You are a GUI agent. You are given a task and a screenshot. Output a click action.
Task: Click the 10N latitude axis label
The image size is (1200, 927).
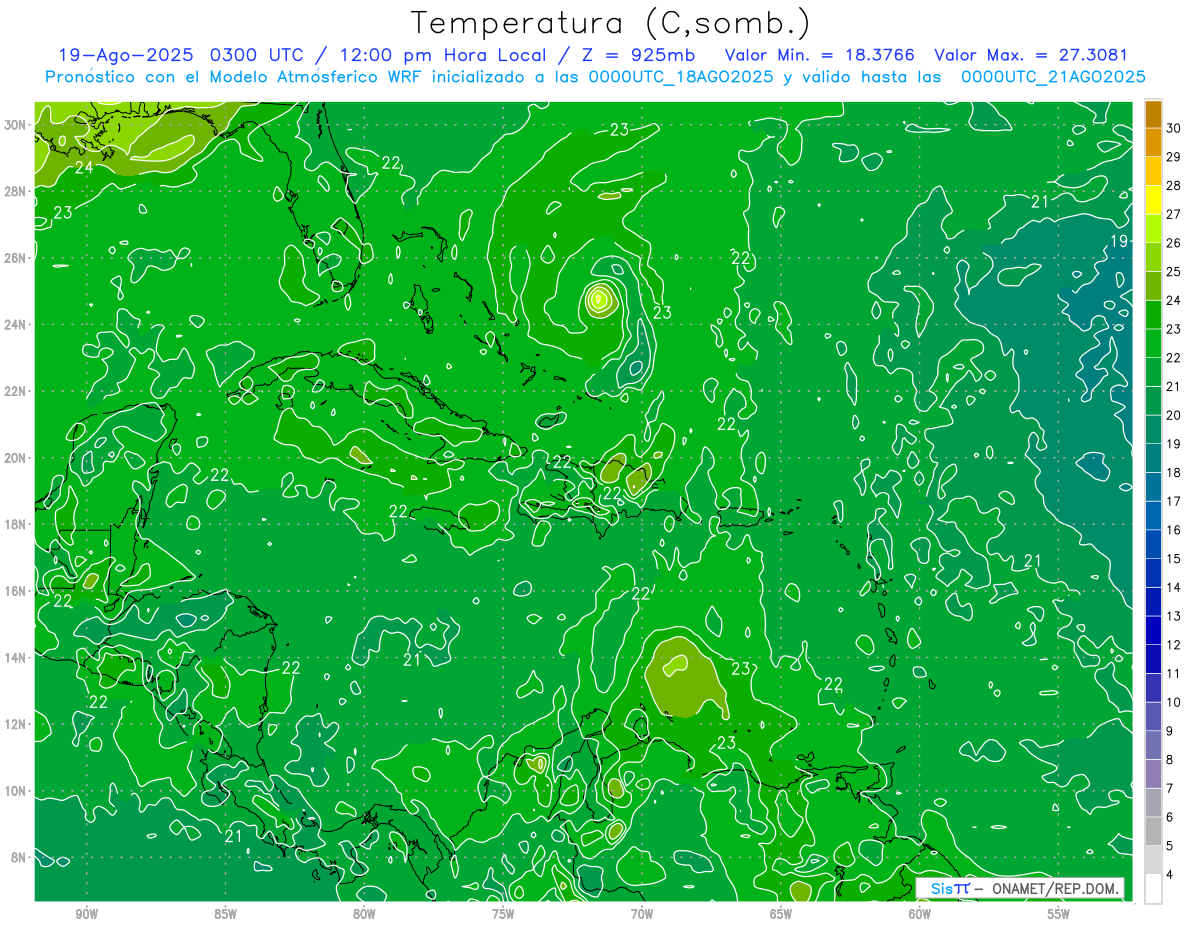15,791
